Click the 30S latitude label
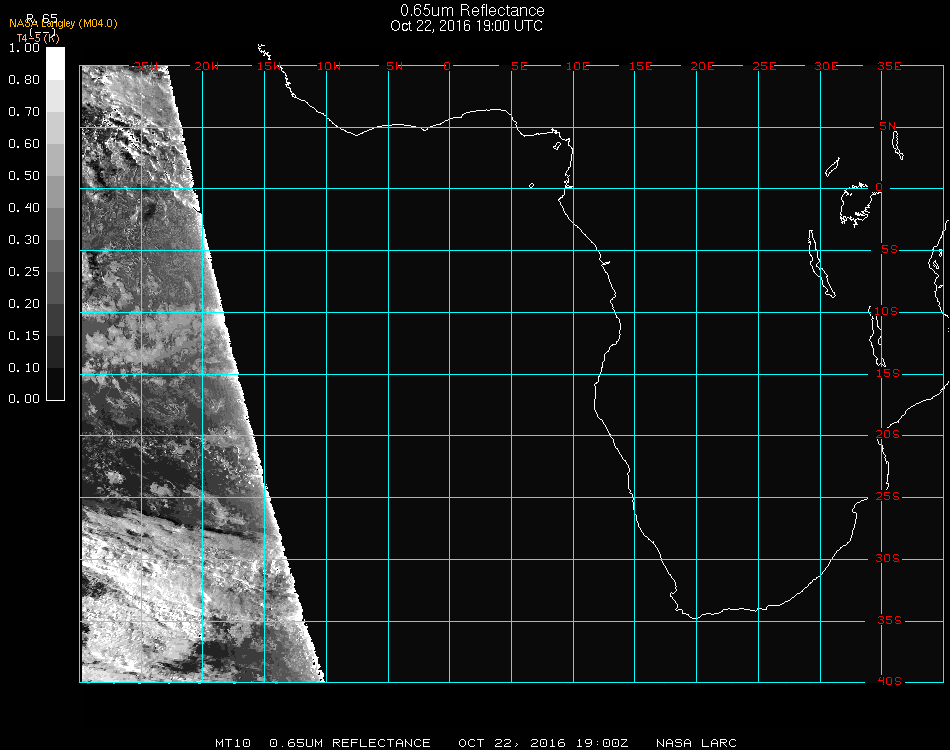 click(x=888, y=559)
